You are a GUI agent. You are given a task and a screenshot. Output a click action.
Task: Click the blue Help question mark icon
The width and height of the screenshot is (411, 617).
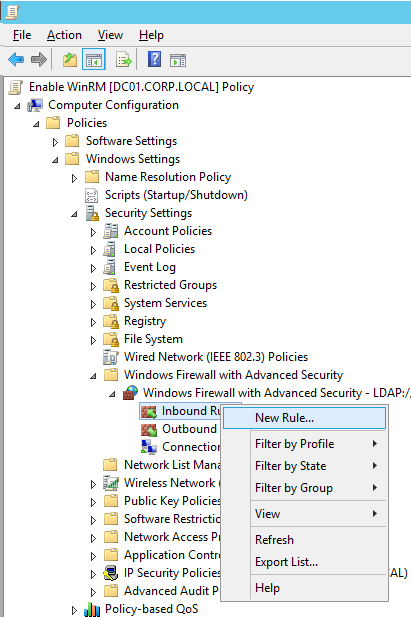click(x=154, y=59)
